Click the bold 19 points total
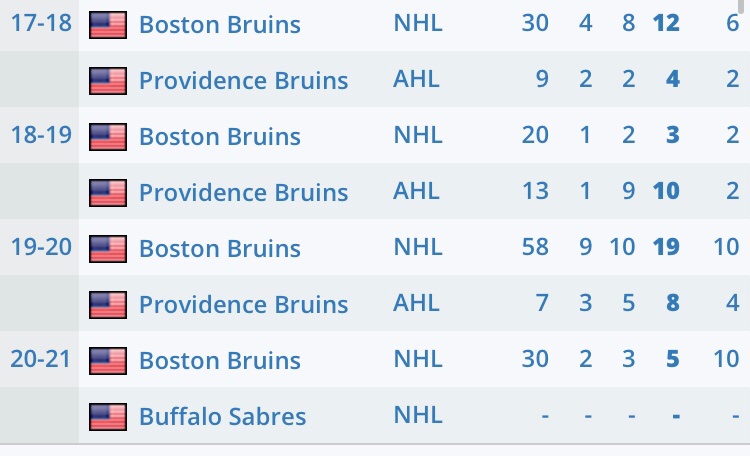The width and height of the screenshot is (750, 456). coord(666,248)
